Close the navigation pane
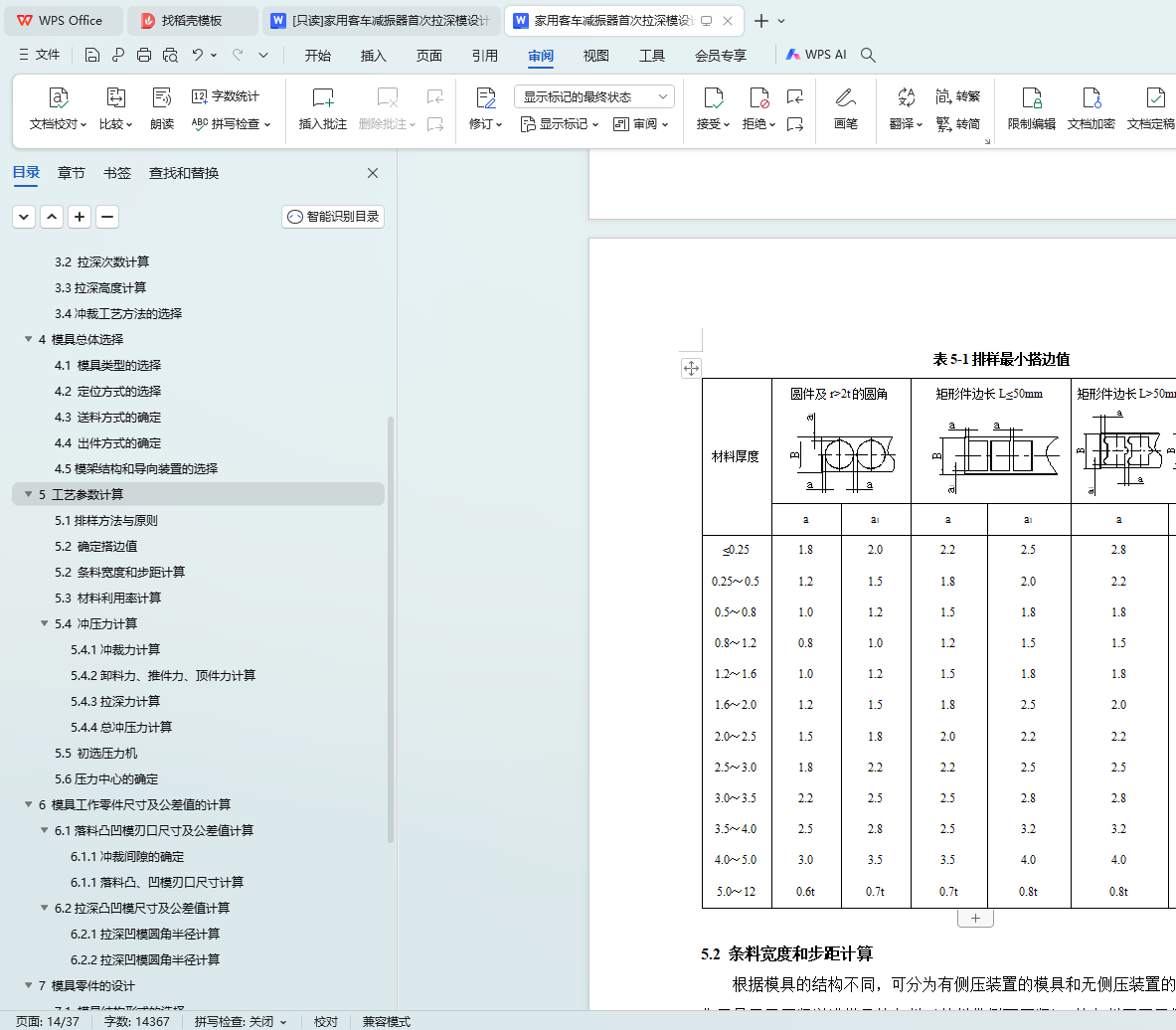 (373, 173)
